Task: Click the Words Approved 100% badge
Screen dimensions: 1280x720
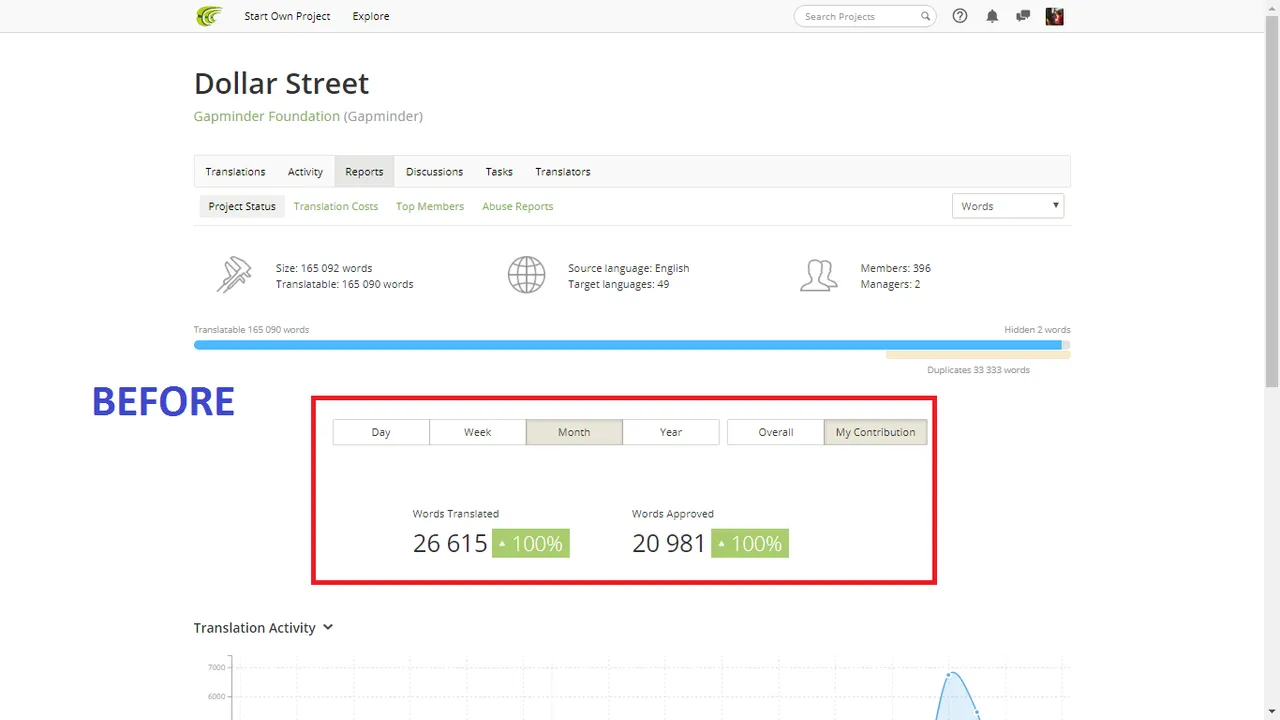Action: point(750,543)
